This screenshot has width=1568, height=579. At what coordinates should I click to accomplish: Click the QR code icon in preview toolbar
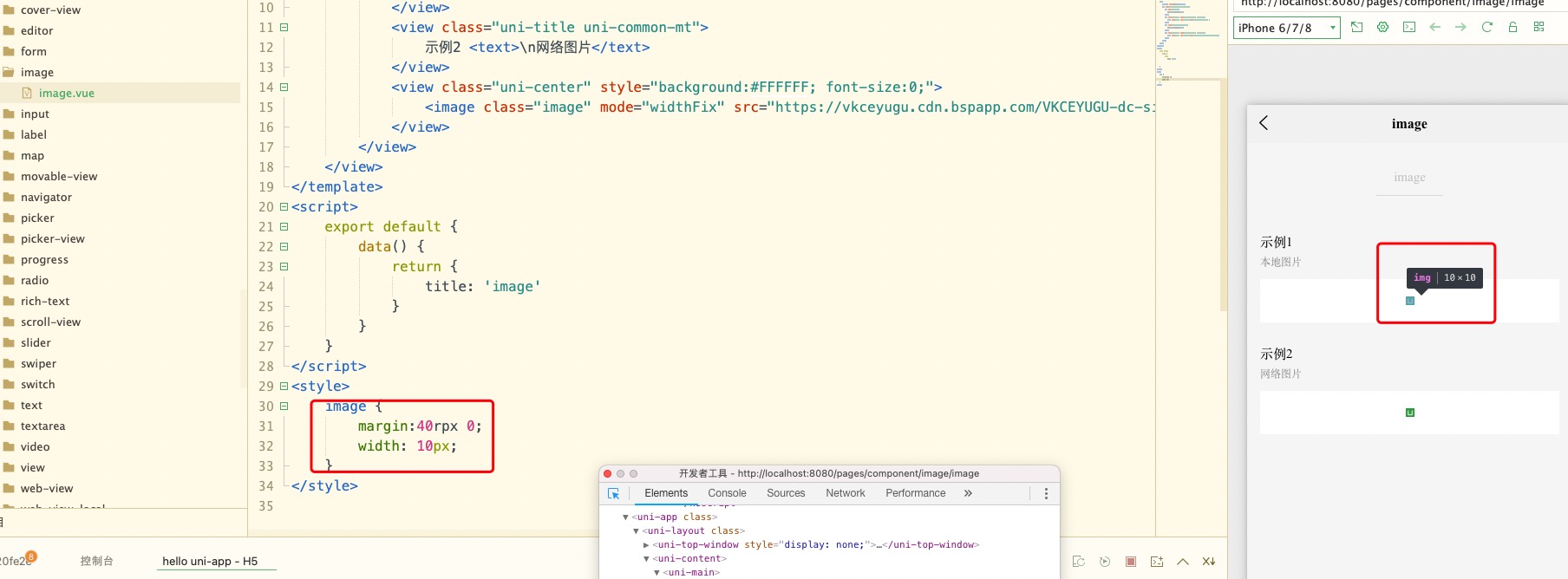click(1539, 28)
